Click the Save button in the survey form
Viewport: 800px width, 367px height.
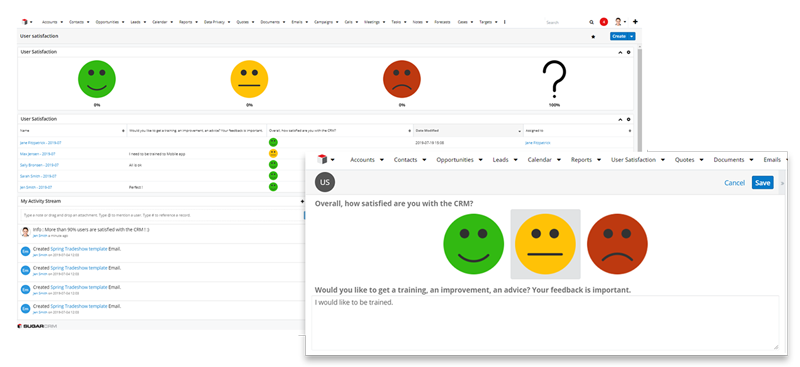point(762,183)
